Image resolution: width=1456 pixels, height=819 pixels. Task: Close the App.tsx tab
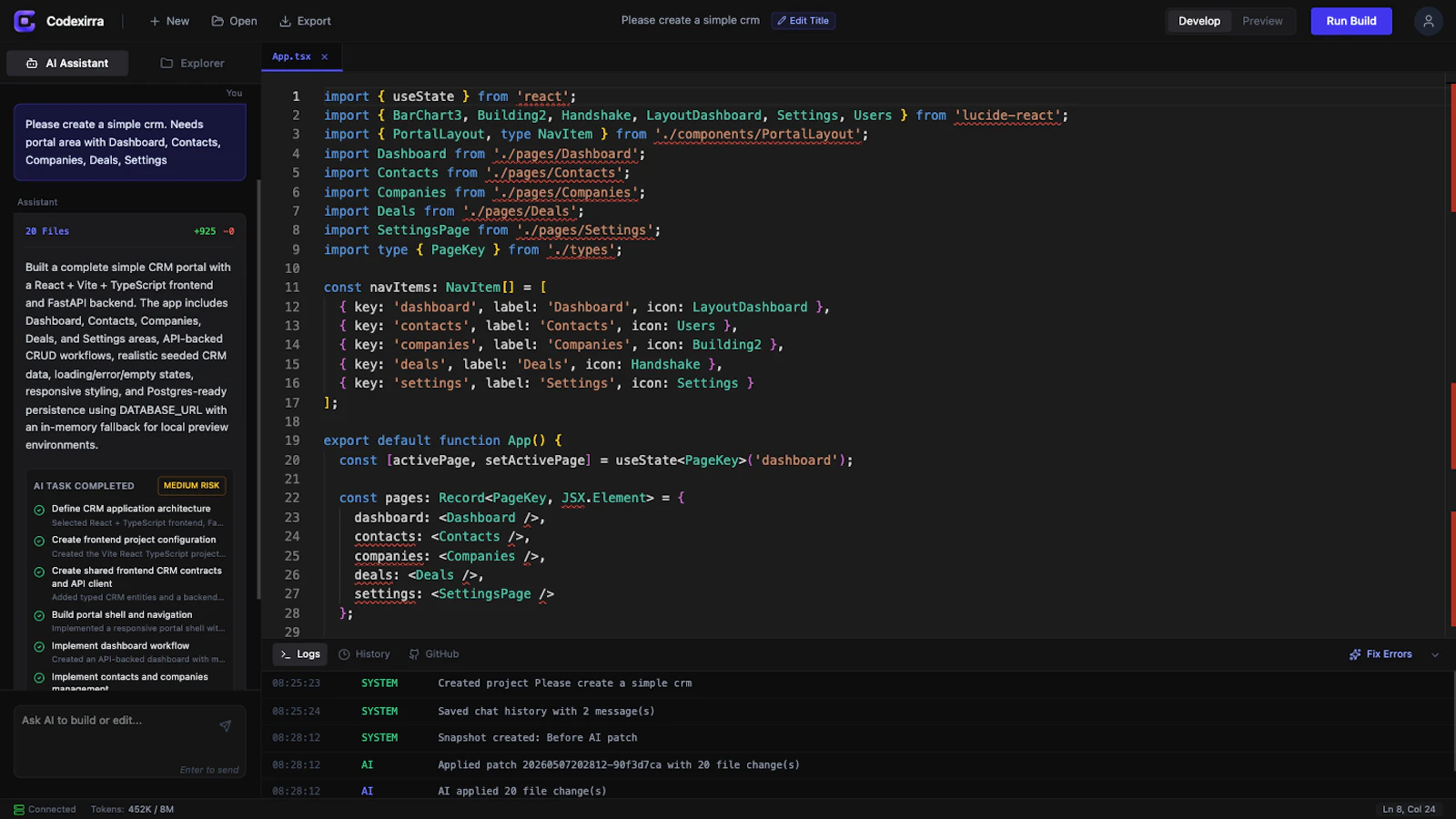pos(324,56)
